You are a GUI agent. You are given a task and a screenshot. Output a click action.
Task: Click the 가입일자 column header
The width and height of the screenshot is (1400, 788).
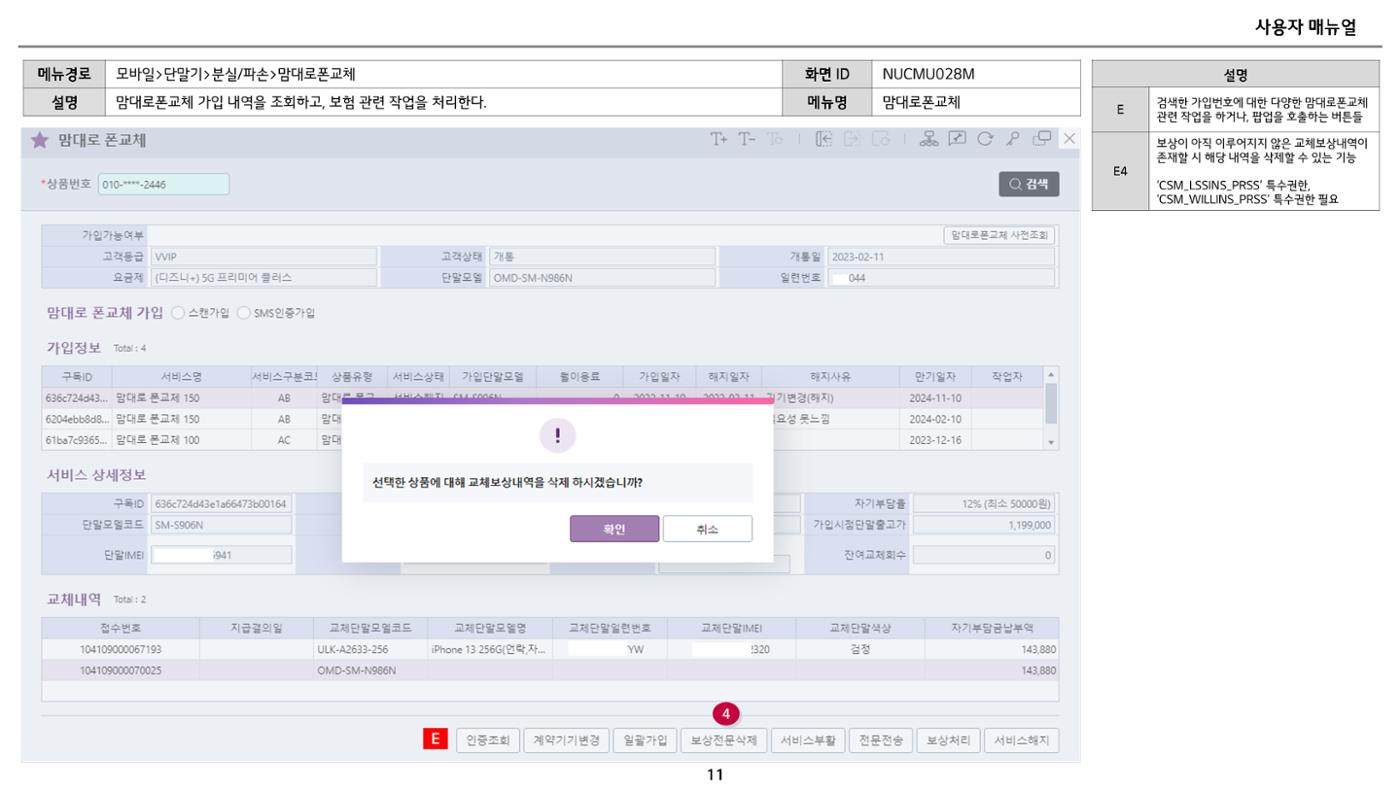point(659,376)
